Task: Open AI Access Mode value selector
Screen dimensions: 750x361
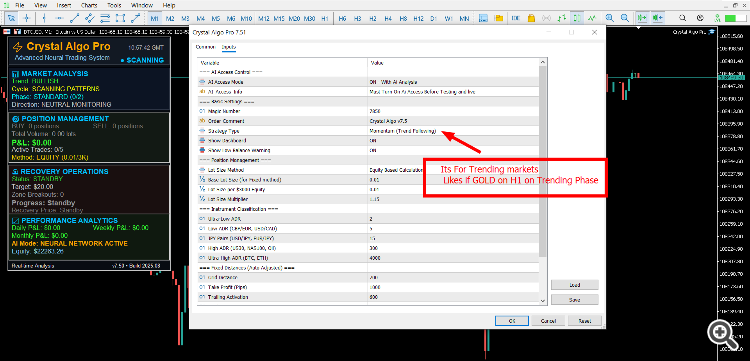Action: (x=453, y=82)
